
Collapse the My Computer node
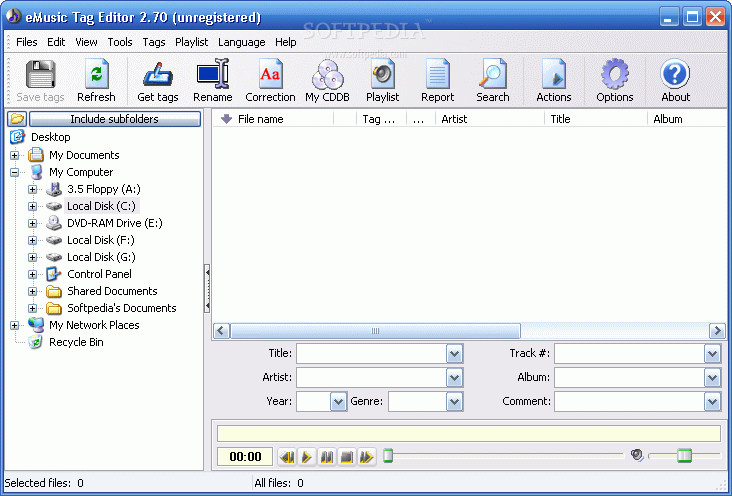tap(14, 172)
